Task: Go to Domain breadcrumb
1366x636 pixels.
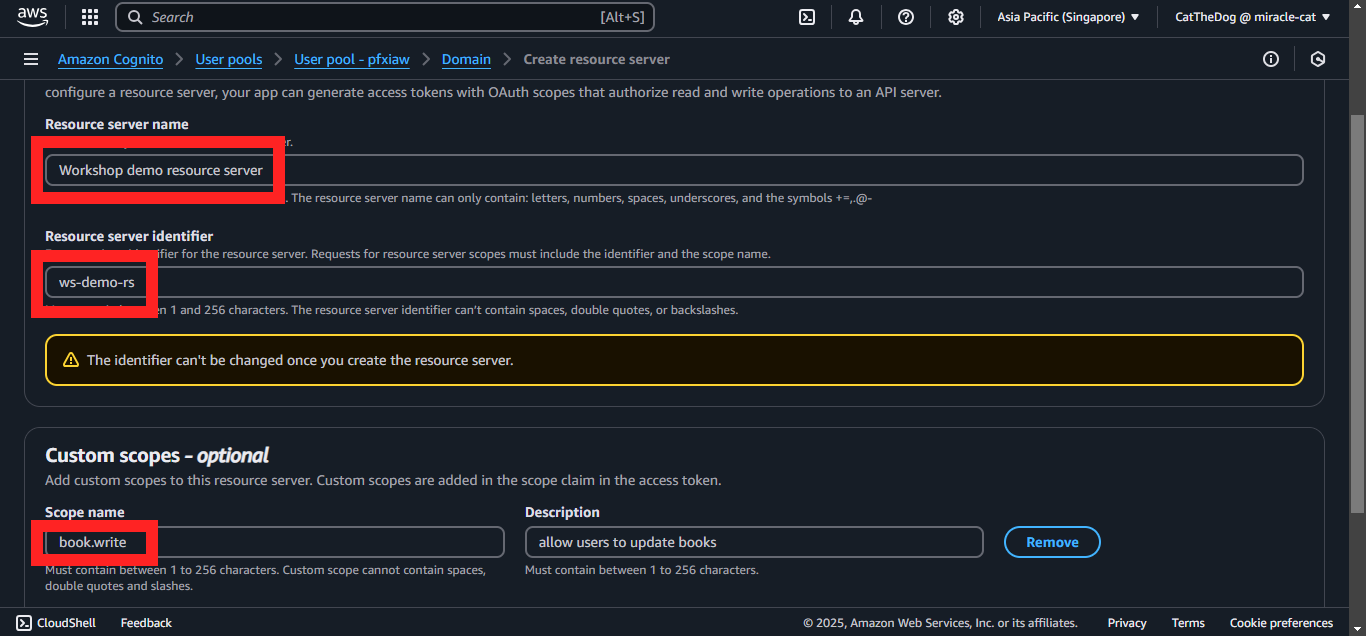Action: [x=466, y=60]
